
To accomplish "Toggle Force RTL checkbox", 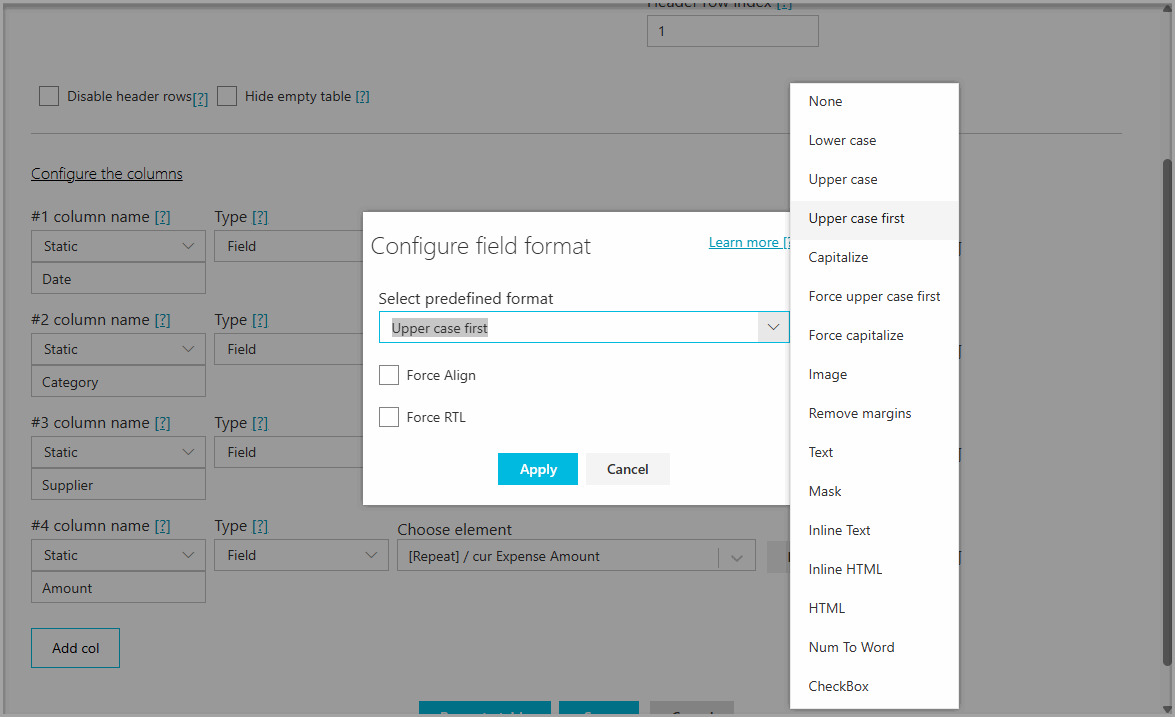I will pos(389,417).
